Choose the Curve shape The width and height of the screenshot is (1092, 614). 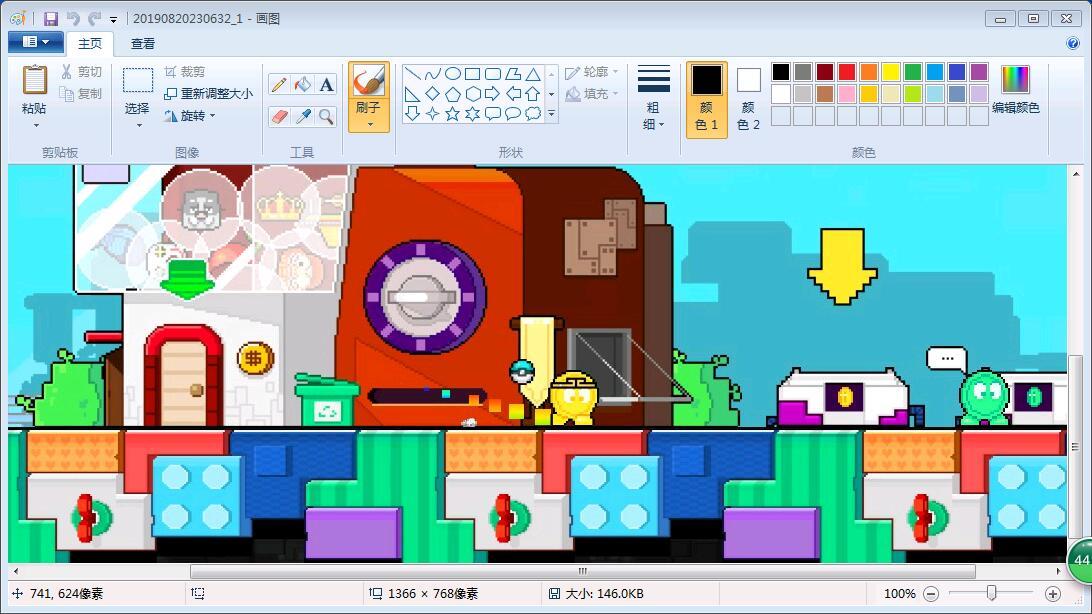coord(432,74)
